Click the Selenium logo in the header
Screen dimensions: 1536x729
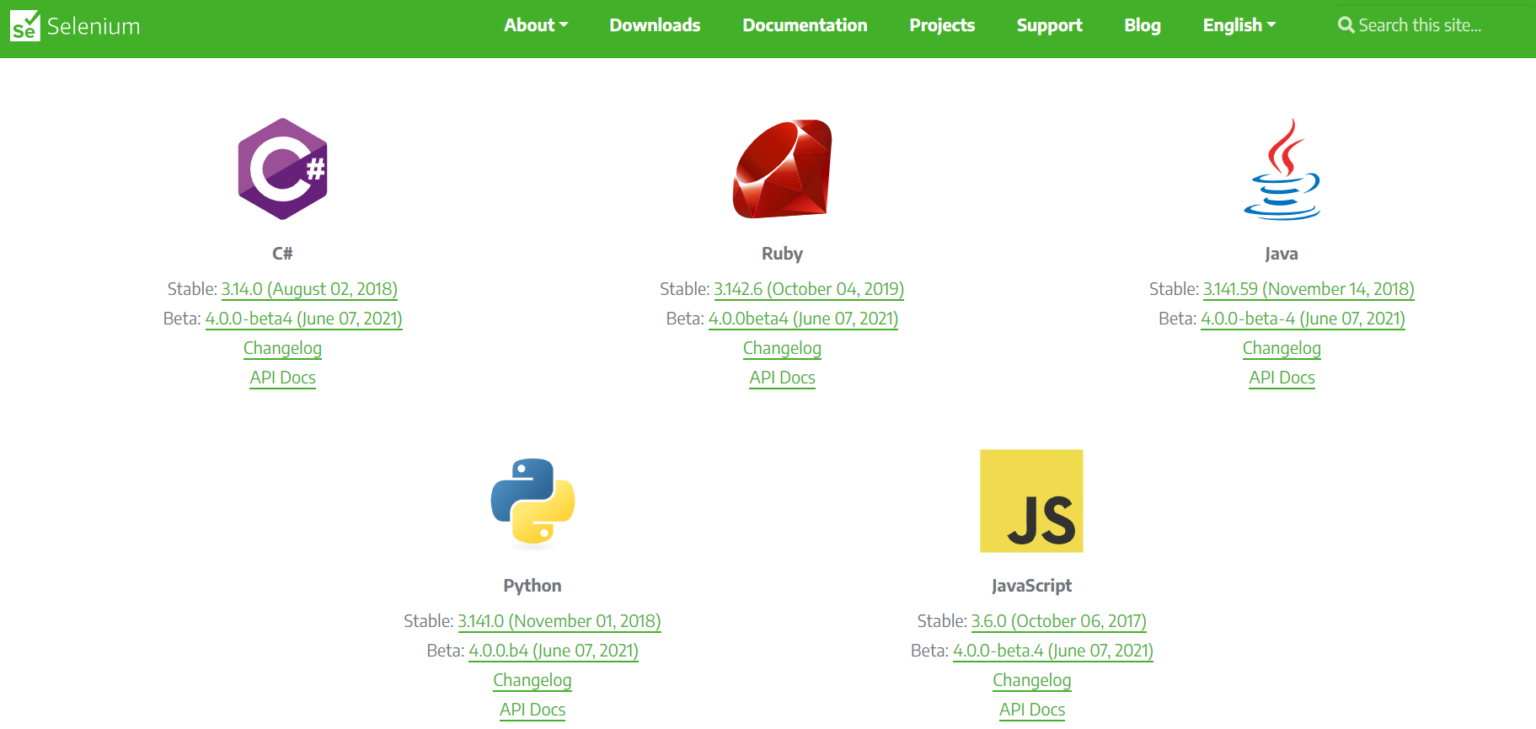pos(75,26)
